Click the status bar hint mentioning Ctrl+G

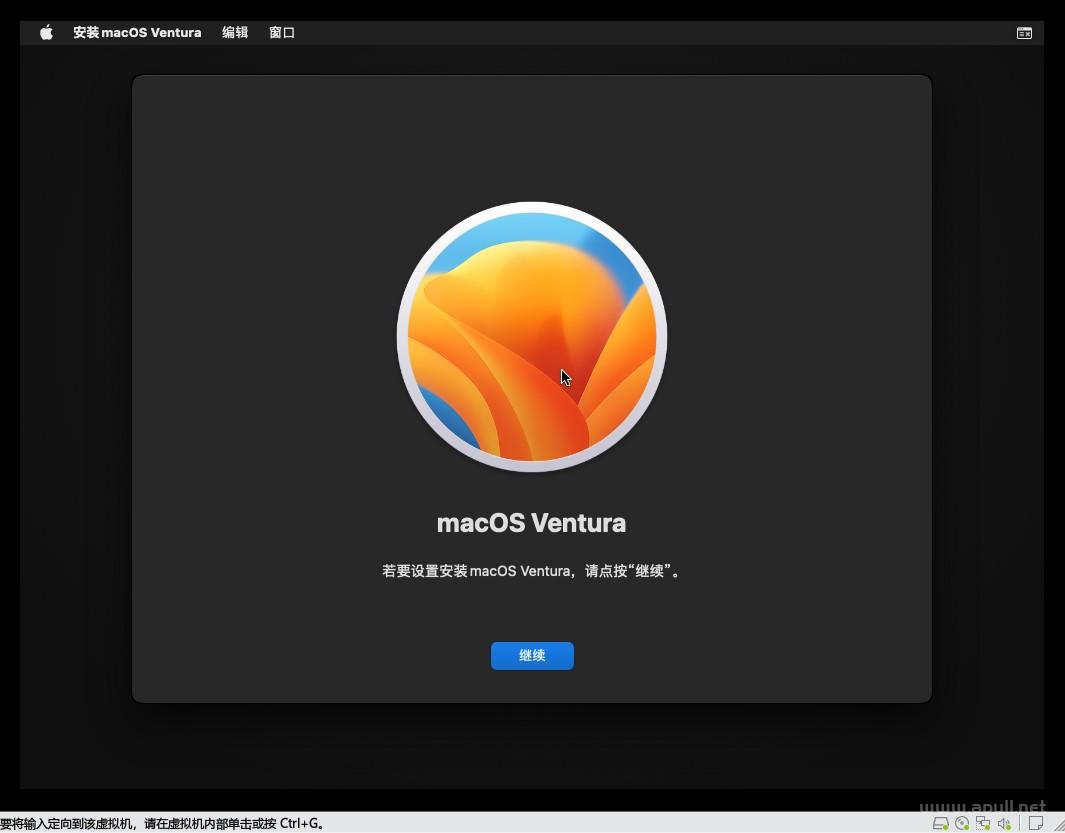click(x=162, y=823)
